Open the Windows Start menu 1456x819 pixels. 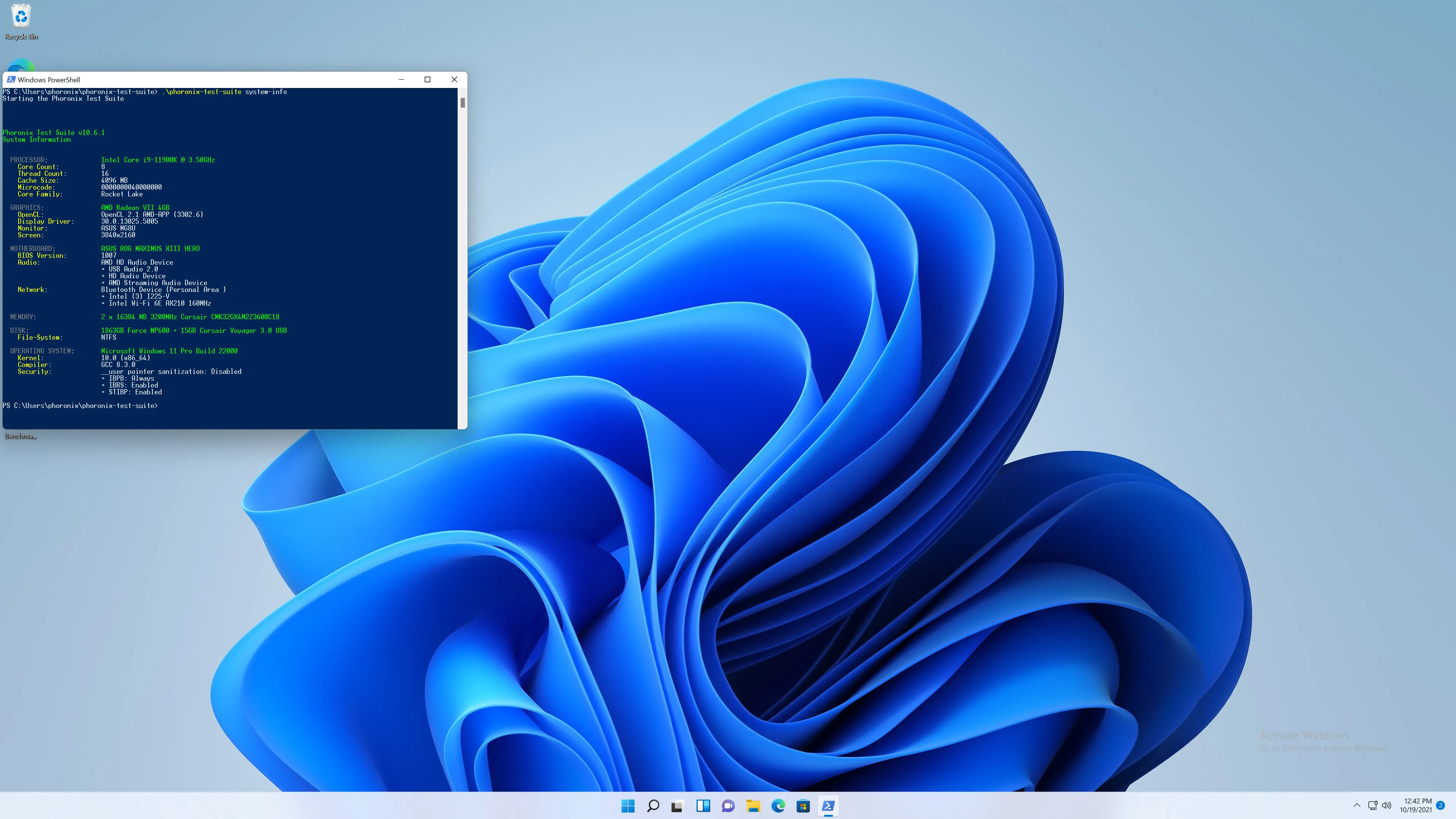tap(628, 806)
